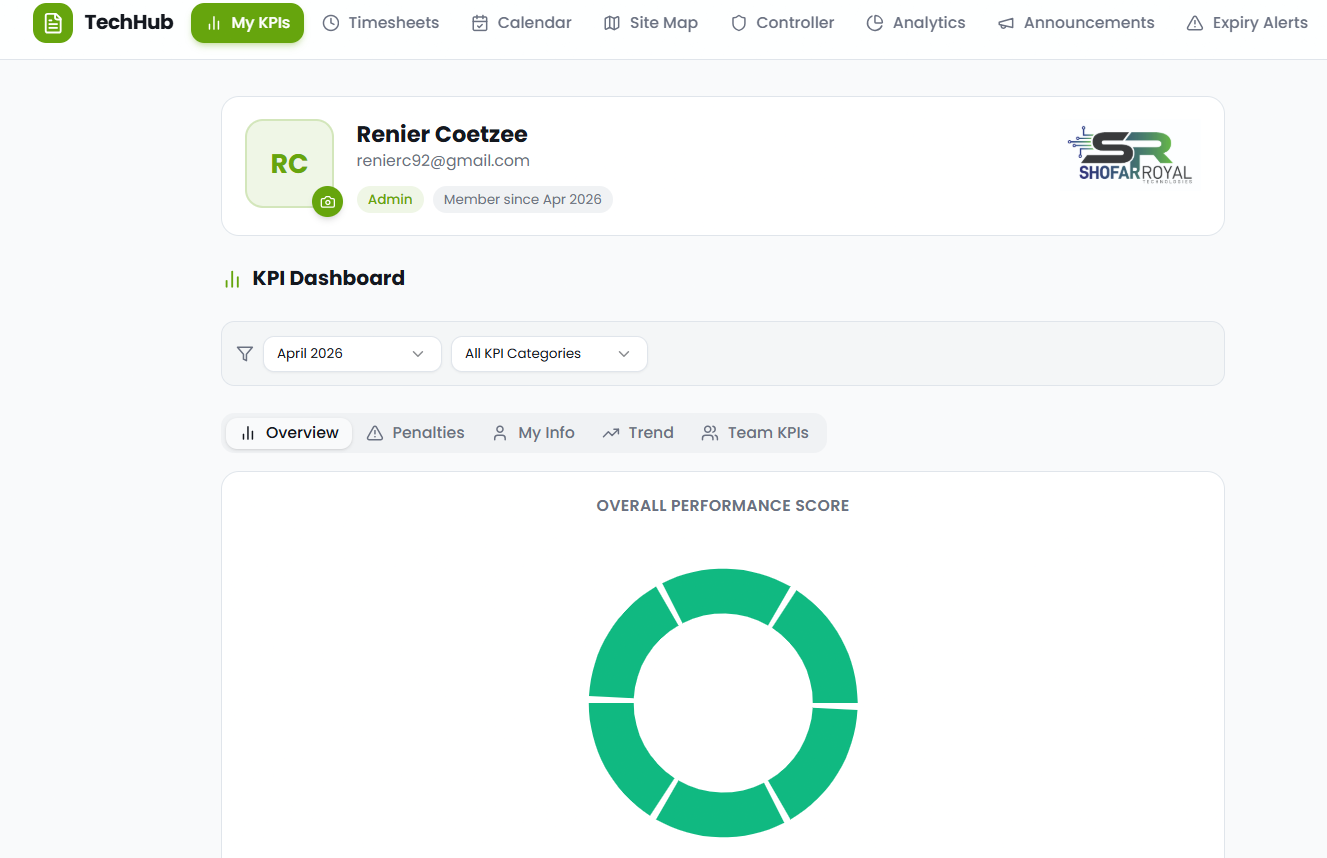The image size is (1327, 858).
Task: Navigate to the Controller section
Action: pos(783,23)
